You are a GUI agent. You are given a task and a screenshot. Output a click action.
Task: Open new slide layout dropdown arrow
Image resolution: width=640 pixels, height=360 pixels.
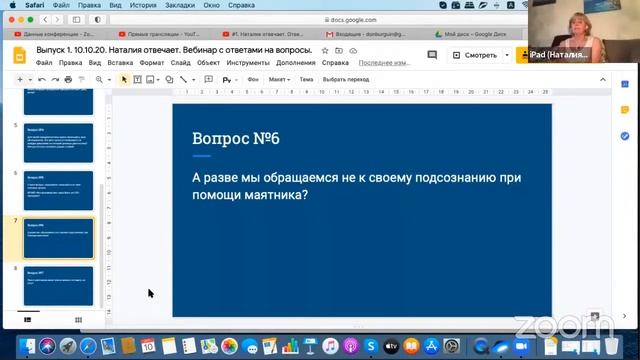pos(30,80)
